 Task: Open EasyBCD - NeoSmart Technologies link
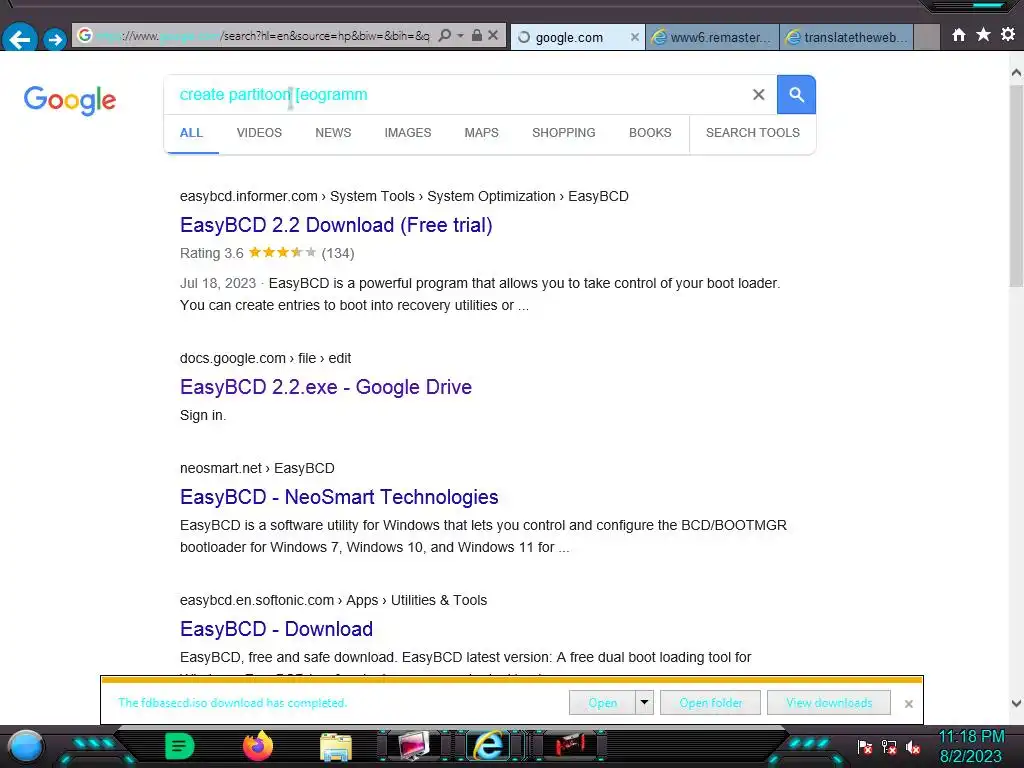coord(339,497)
